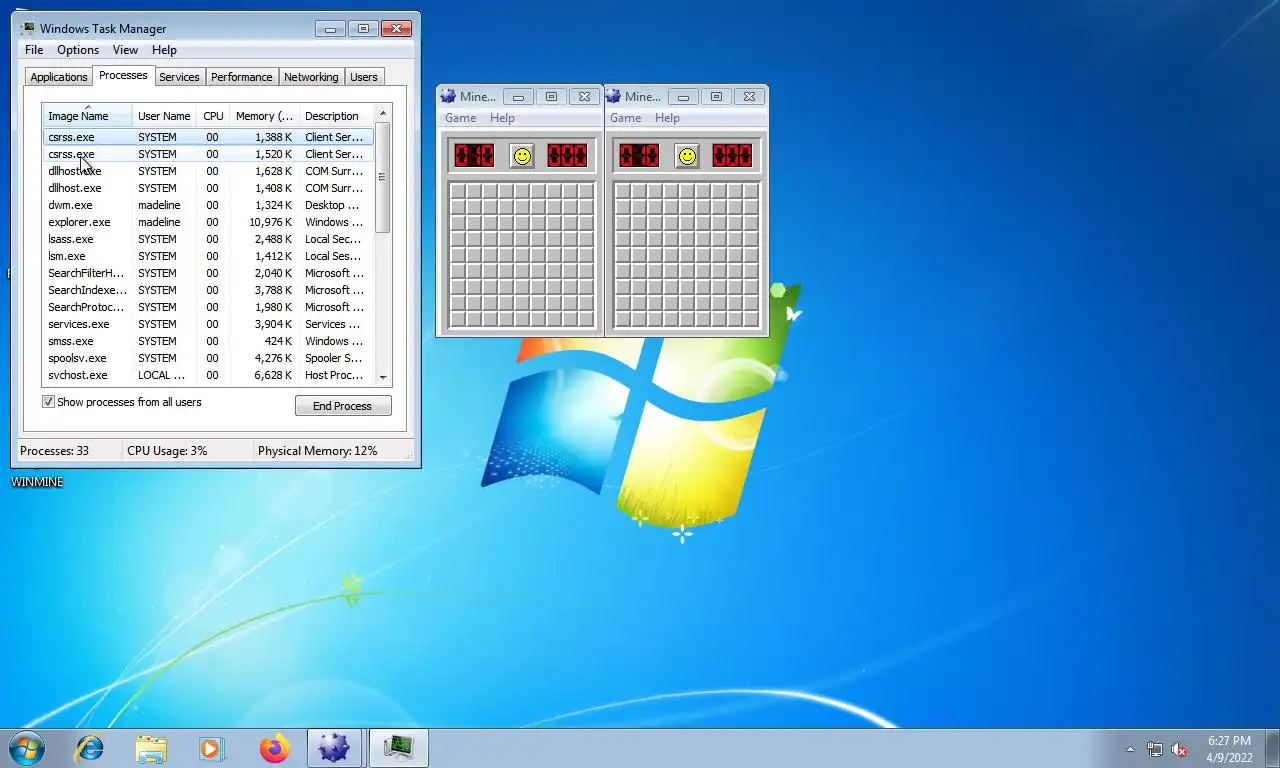The image size is (1280, 768).
Task: Click Processes: 33 status entry
Action: [54, 451]
